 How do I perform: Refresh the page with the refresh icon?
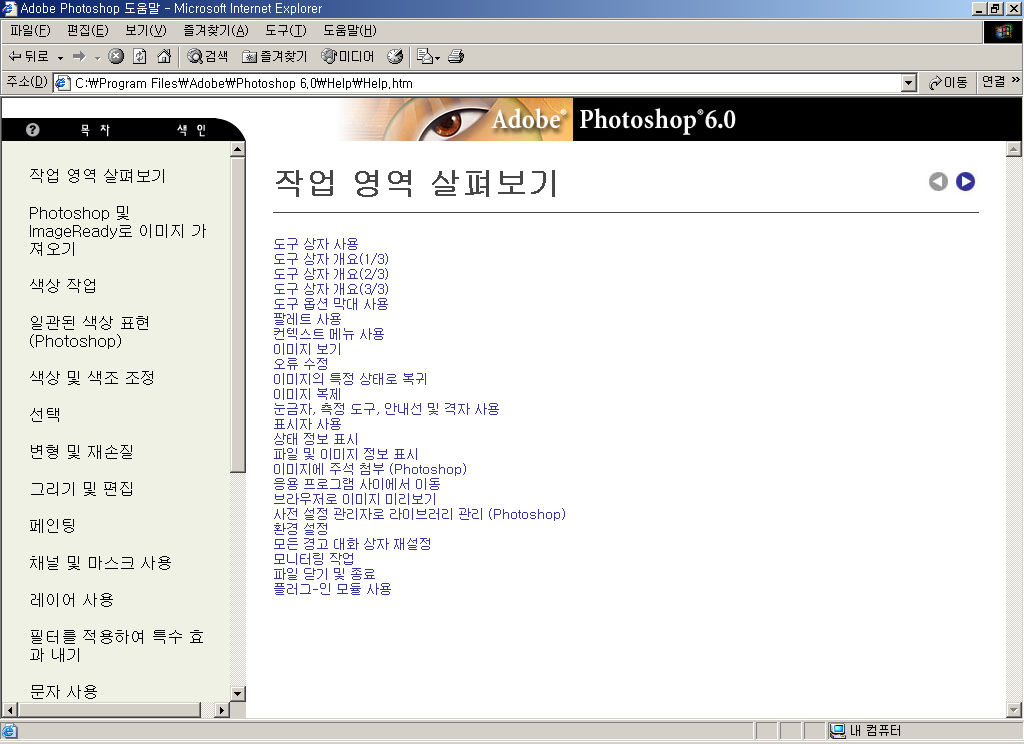tap(140, 57)
